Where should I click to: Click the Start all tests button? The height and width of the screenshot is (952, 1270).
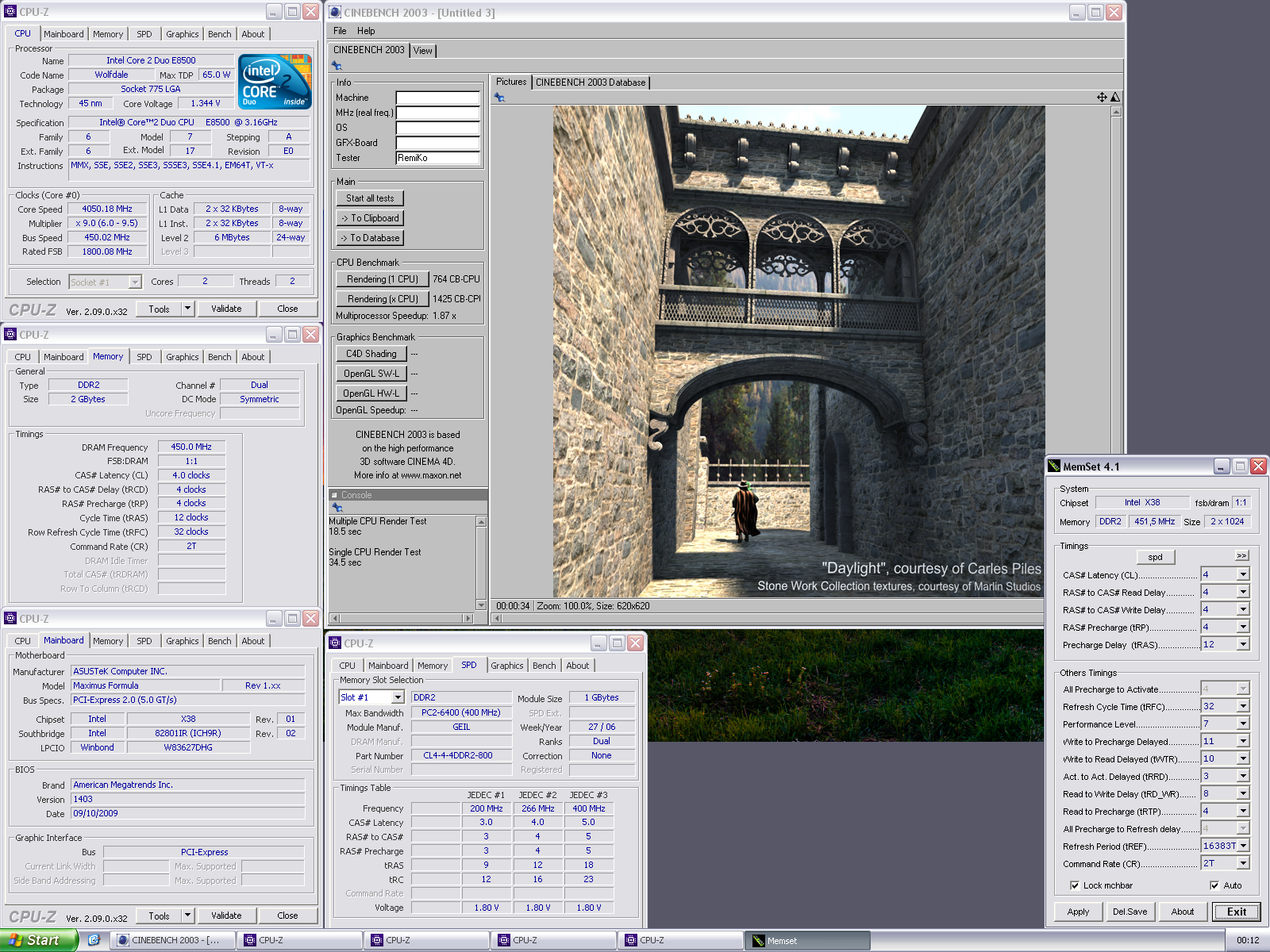(370, 198)
